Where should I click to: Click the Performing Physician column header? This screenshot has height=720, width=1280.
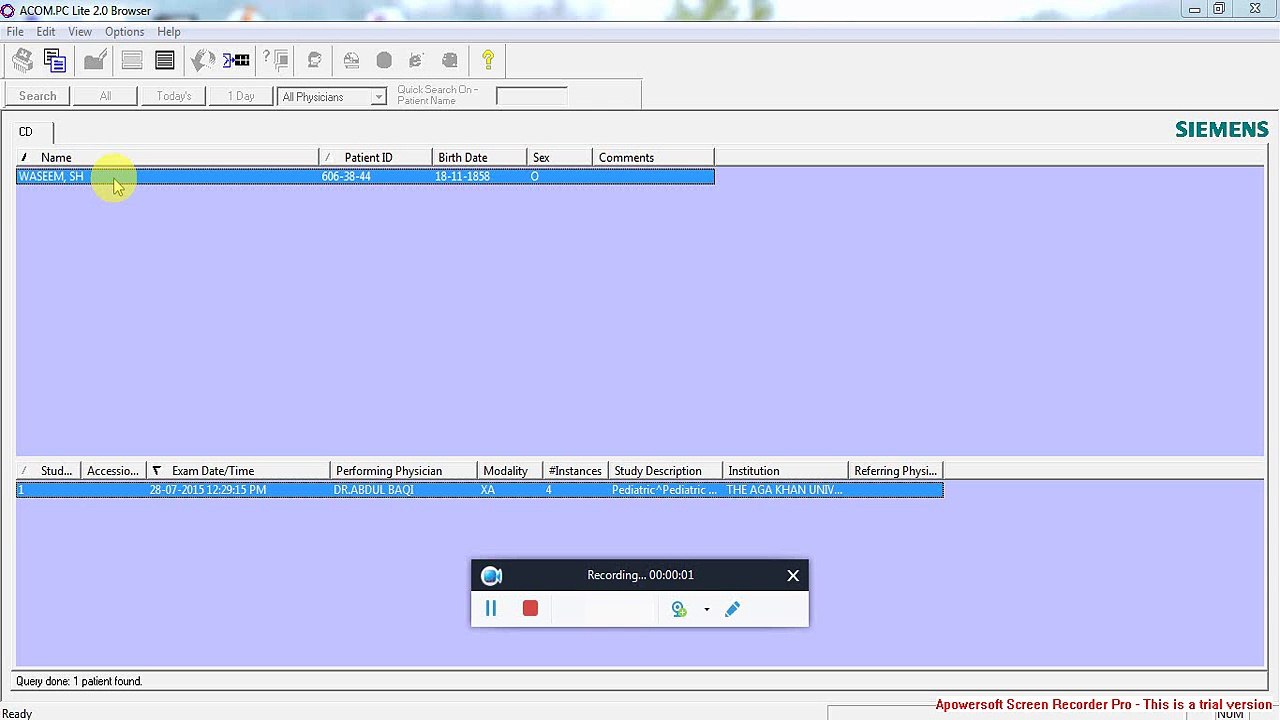pyautogui.click(x=404, y=471)
